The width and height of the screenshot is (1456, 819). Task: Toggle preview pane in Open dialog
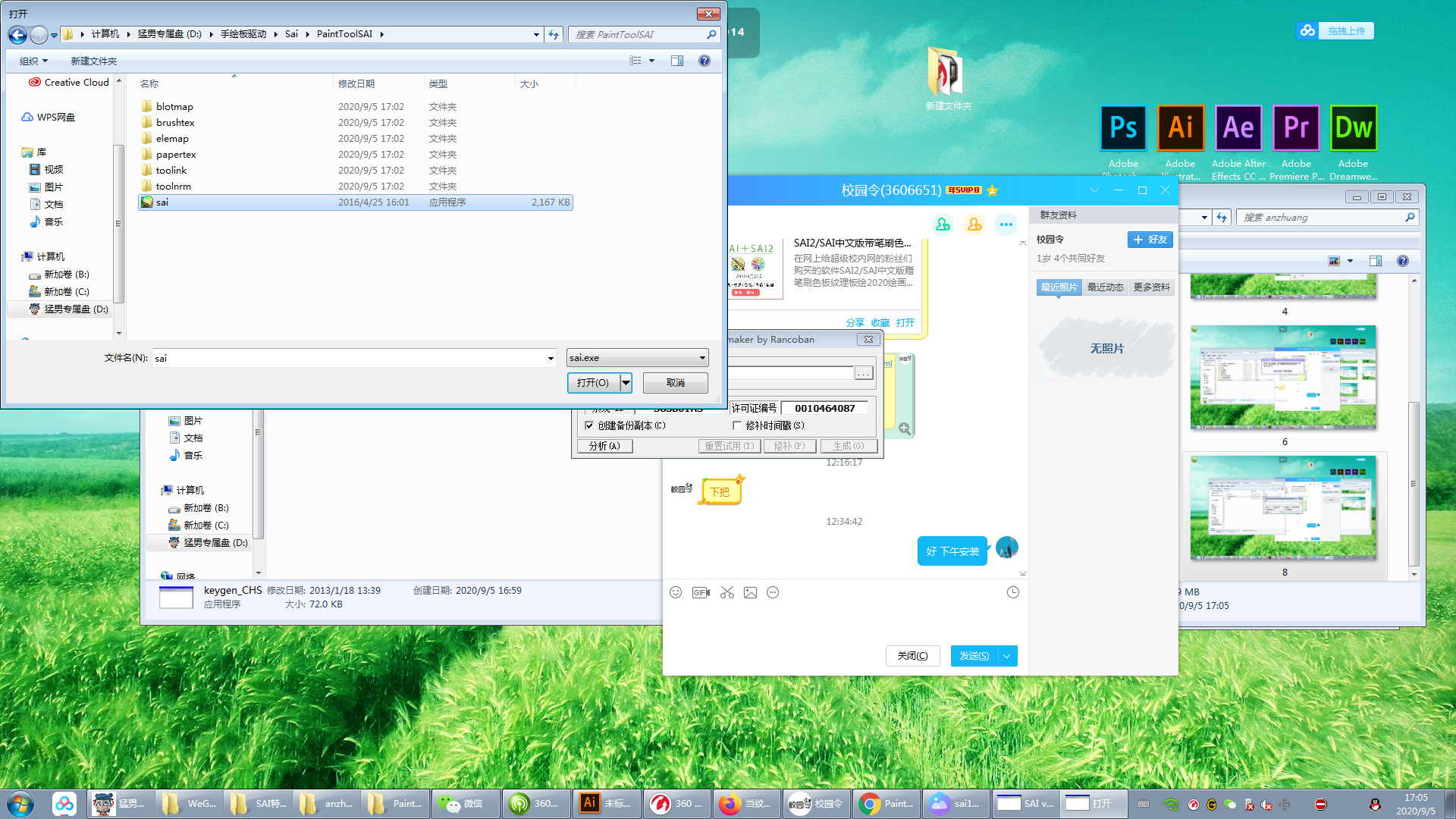click(677, 61)
